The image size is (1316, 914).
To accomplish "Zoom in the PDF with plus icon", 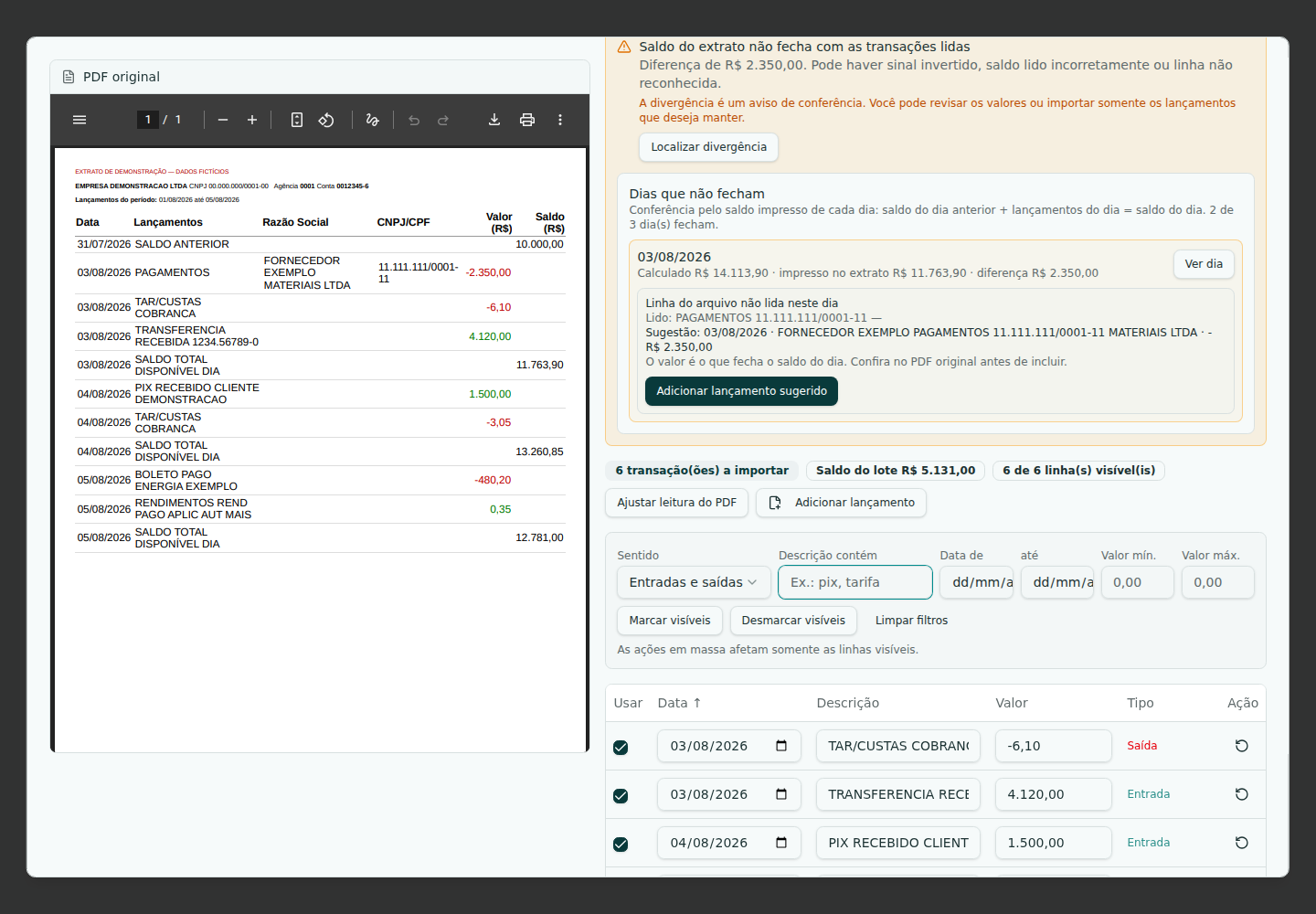I will click(252, 120).
